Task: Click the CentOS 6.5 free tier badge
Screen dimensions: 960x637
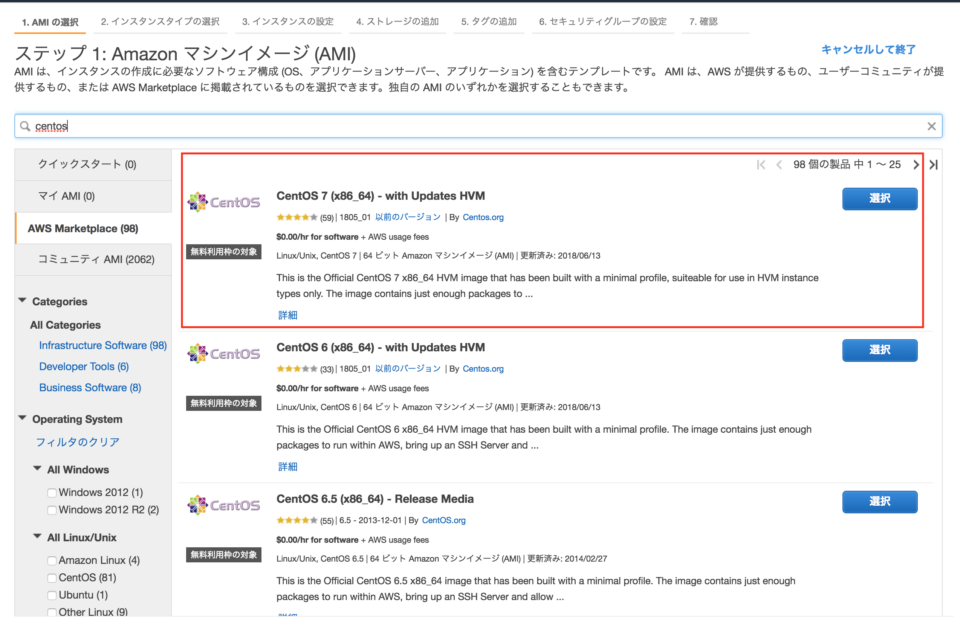Action: (224, 555)
